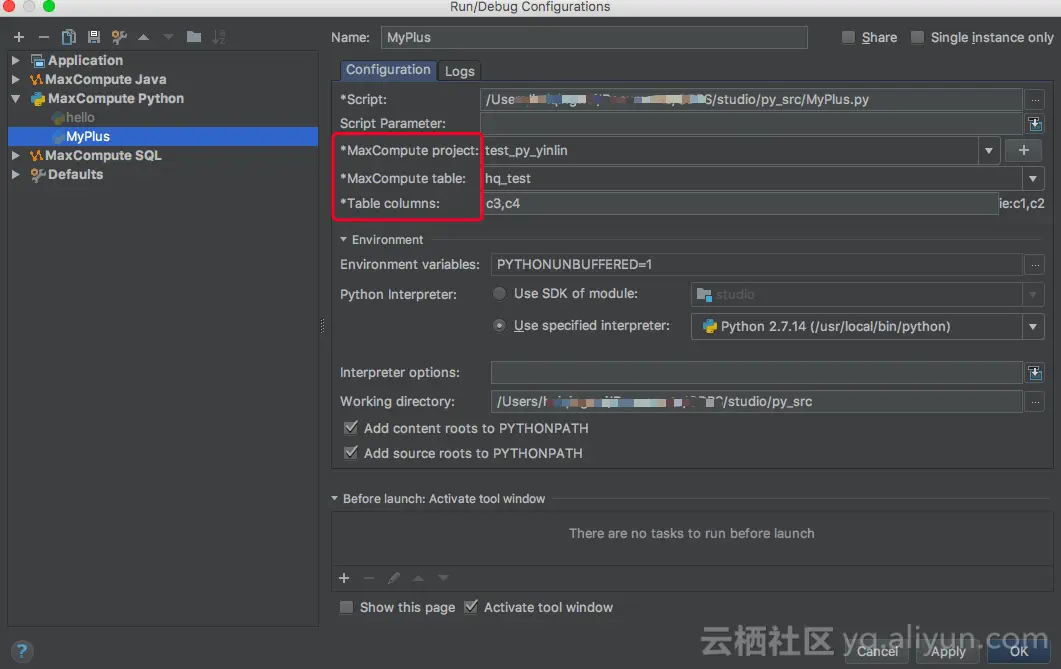Expand the MaxCompute SQL tree node
1061x669 pixels.
click(16, 155)
